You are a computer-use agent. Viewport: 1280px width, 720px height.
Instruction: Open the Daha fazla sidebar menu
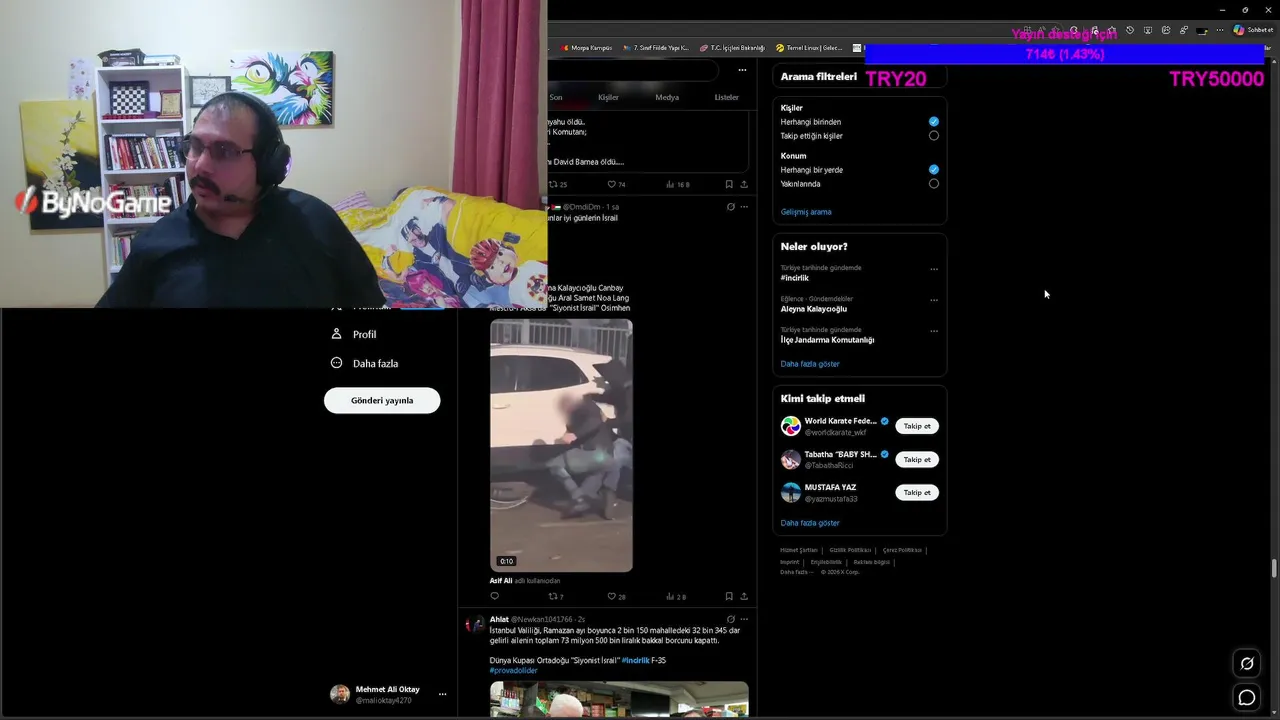pos(364,363)
